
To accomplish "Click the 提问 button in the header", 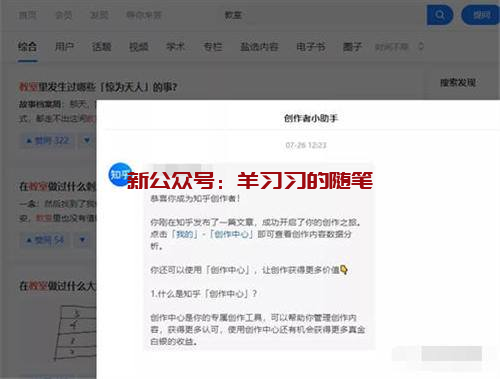I will click(481, 15).
